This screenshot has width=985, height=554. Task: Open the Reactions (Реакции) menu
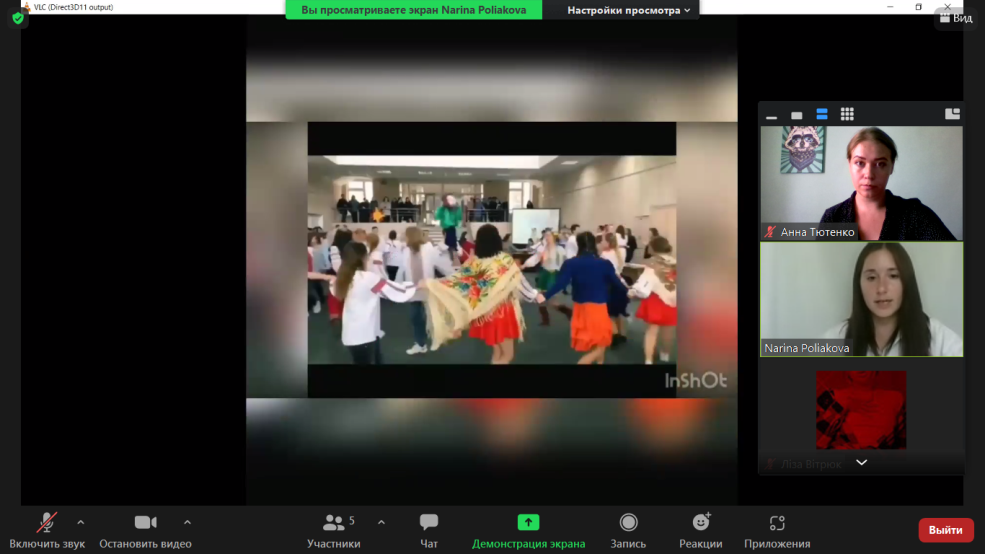701,530
